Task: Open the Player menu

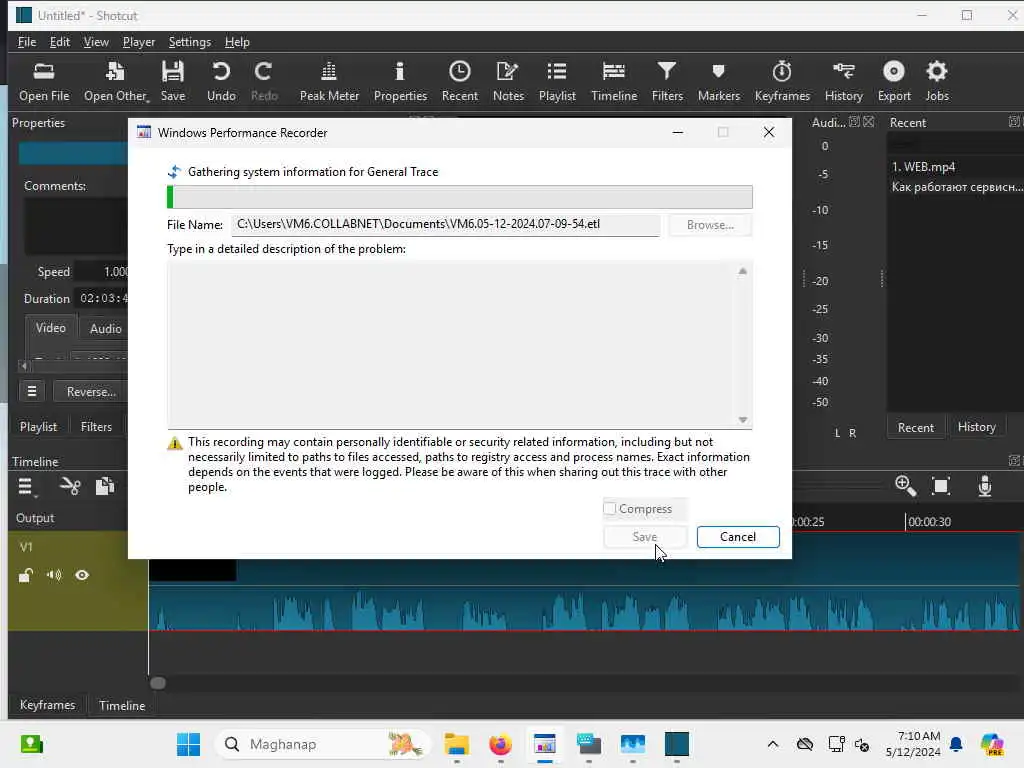Action: 138,42
